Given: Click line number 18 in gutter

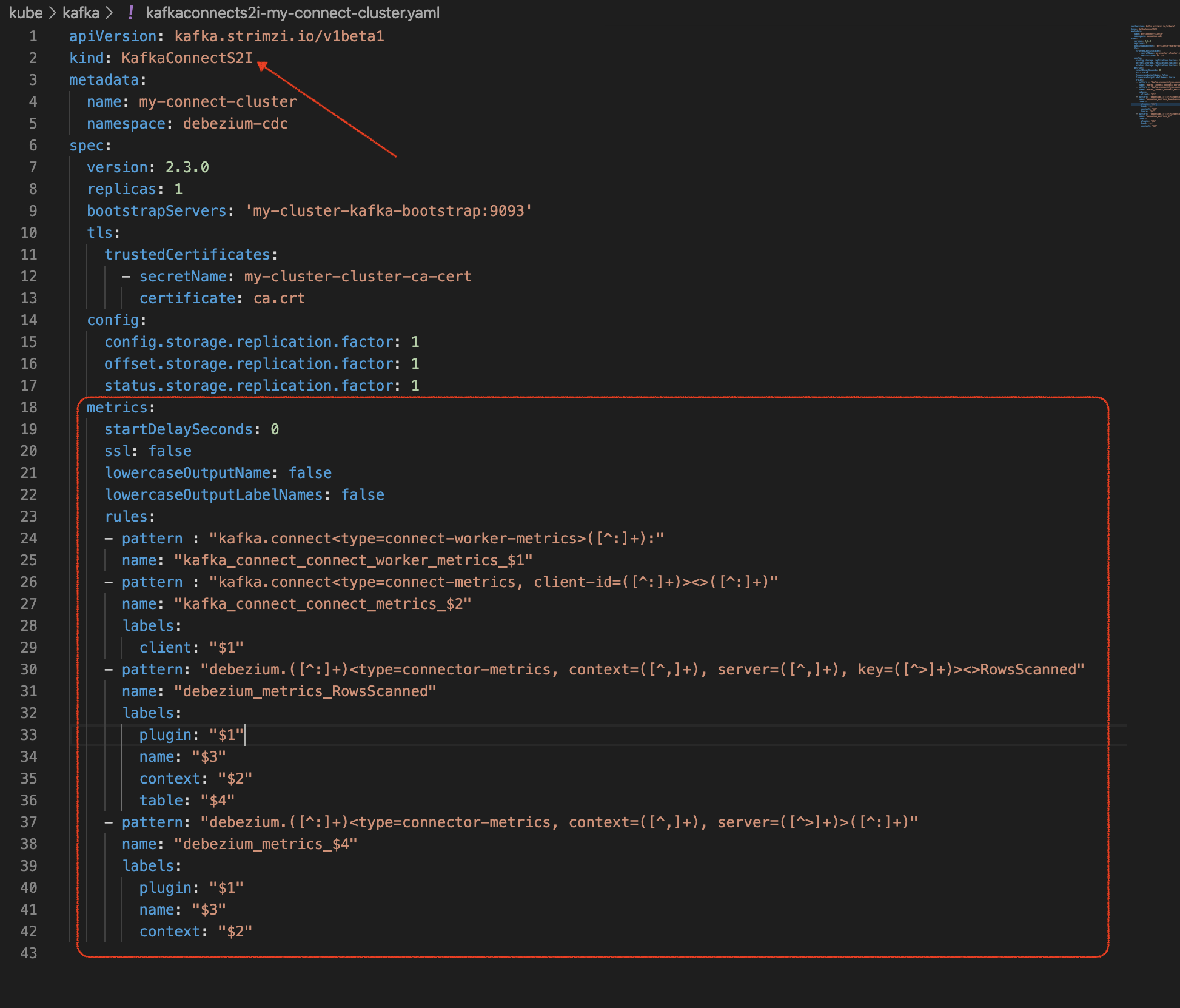Looking at the screenshot, I should (29, 408).
